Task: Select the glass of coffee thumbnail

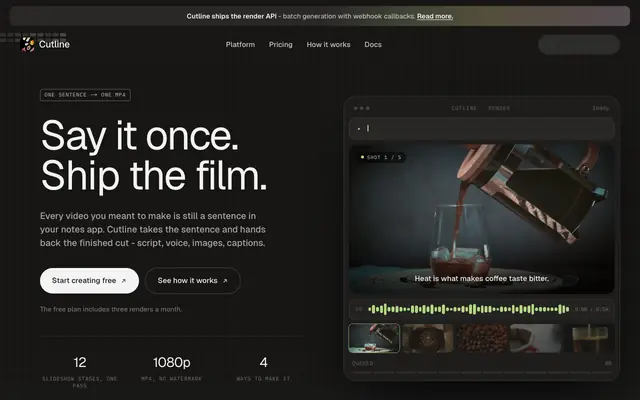Action: (x=589, y=338)
